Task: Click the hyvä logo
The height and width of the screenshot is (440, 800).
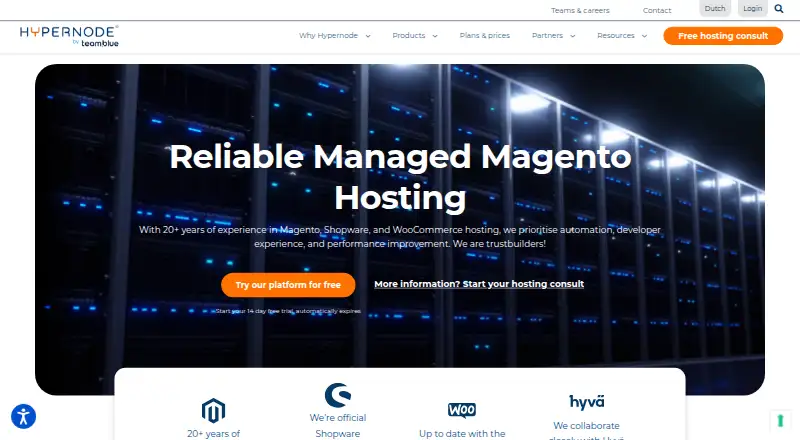Action: click(587, 402)
